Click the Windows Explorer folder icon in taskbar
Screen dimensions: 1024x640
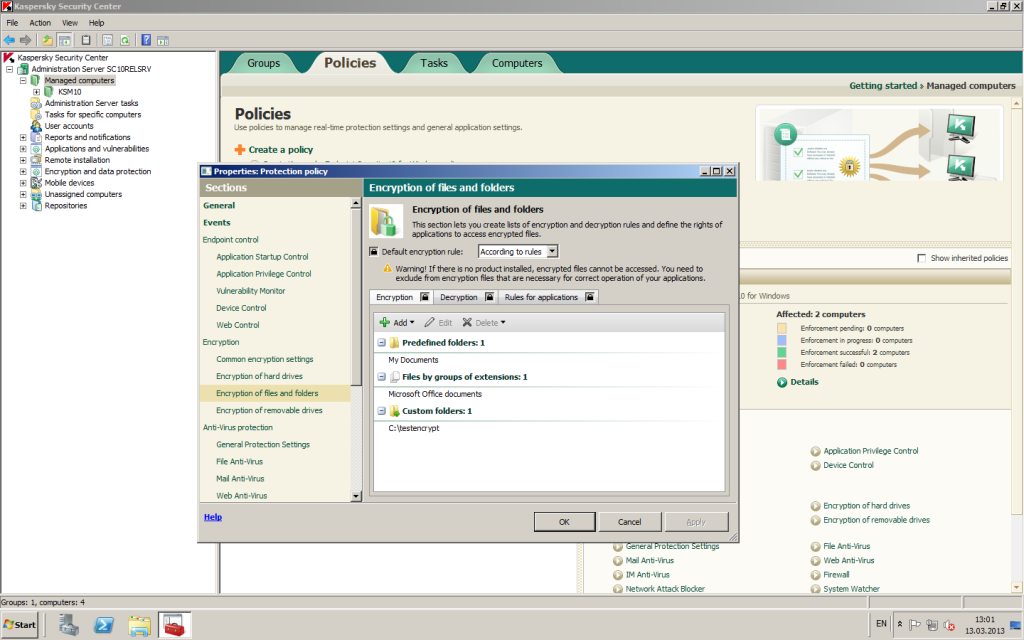(139, 625)
